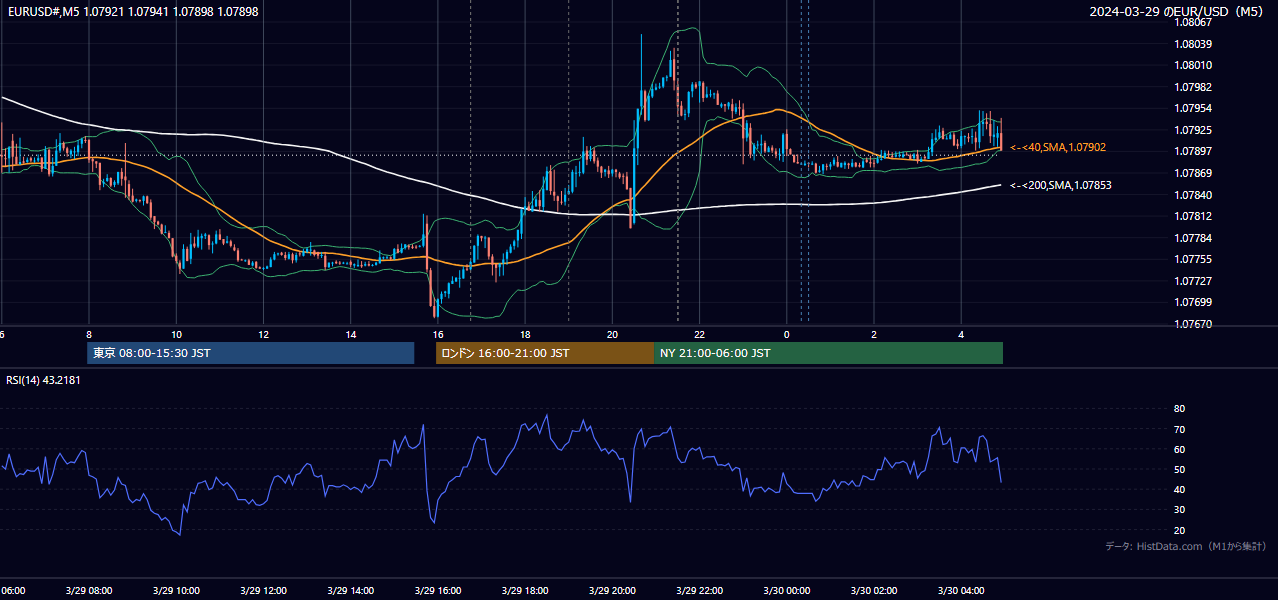
Task: Click hour label 22 under price chart
Action: point(699,334)
